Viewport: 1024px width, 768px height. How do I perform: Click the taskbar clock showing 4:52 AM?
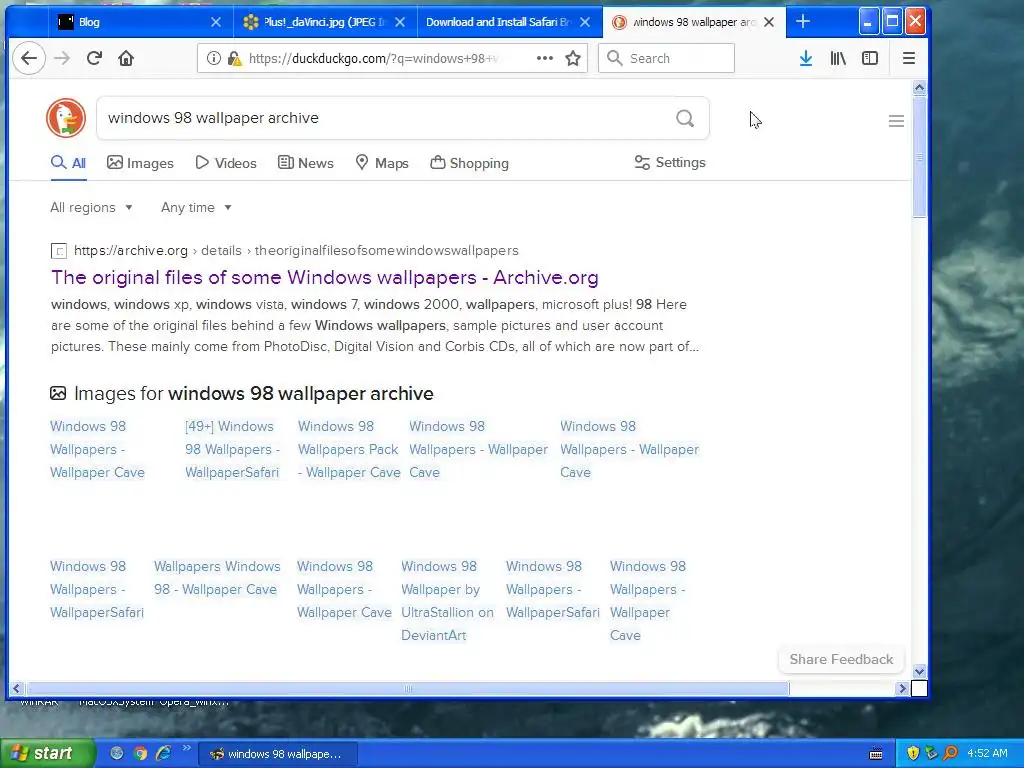(x=987, y=753)
